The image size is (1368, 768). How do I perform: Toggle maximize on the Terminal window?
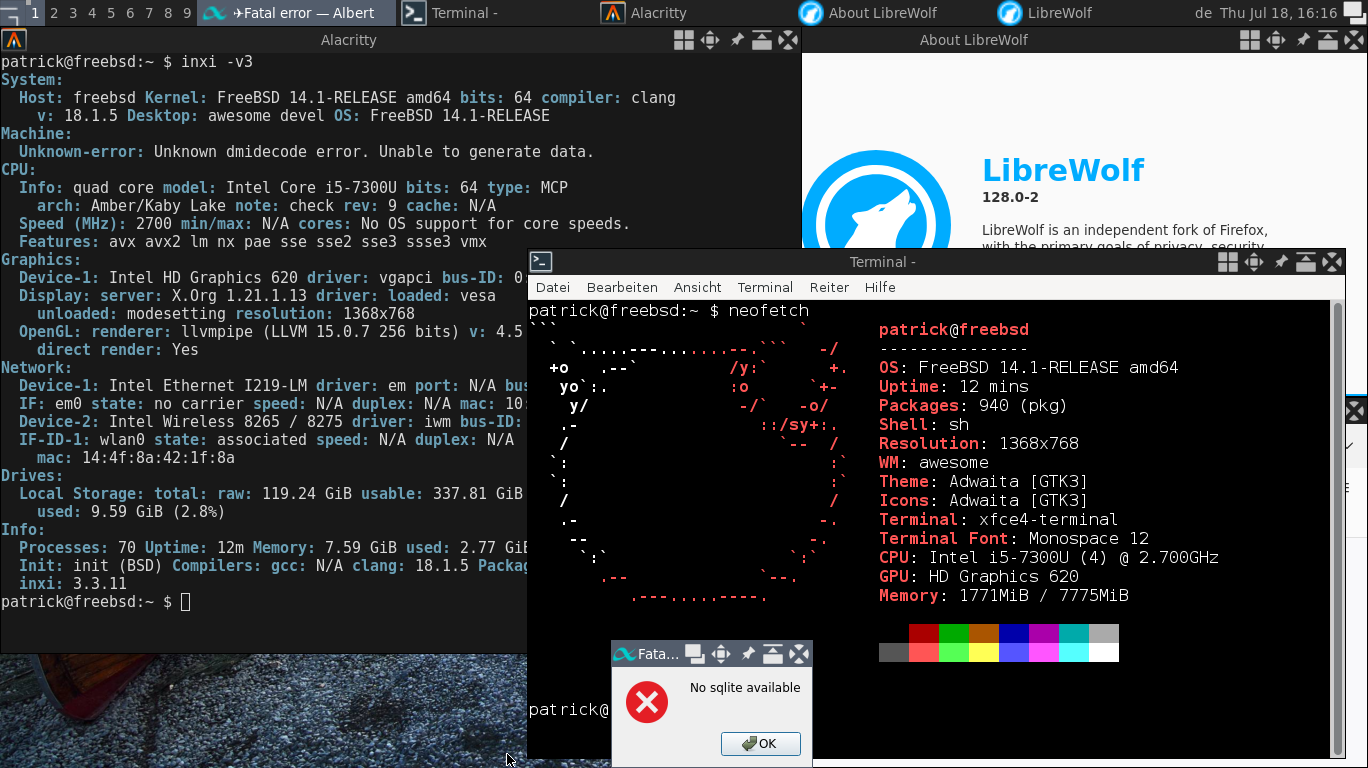click(x=1254, y=262)
